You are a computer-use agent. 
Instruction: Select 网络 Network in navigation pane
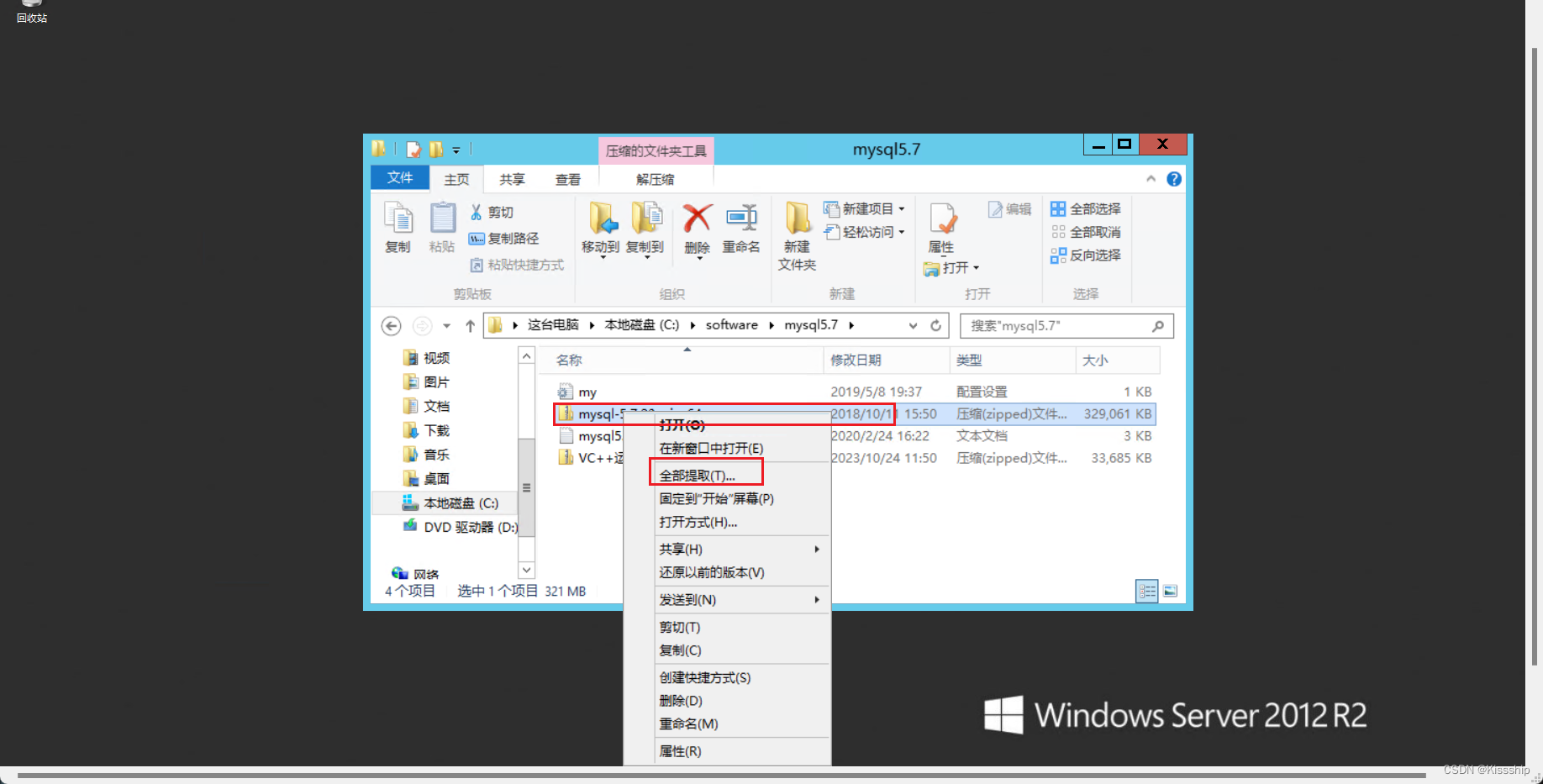point(416,575)
